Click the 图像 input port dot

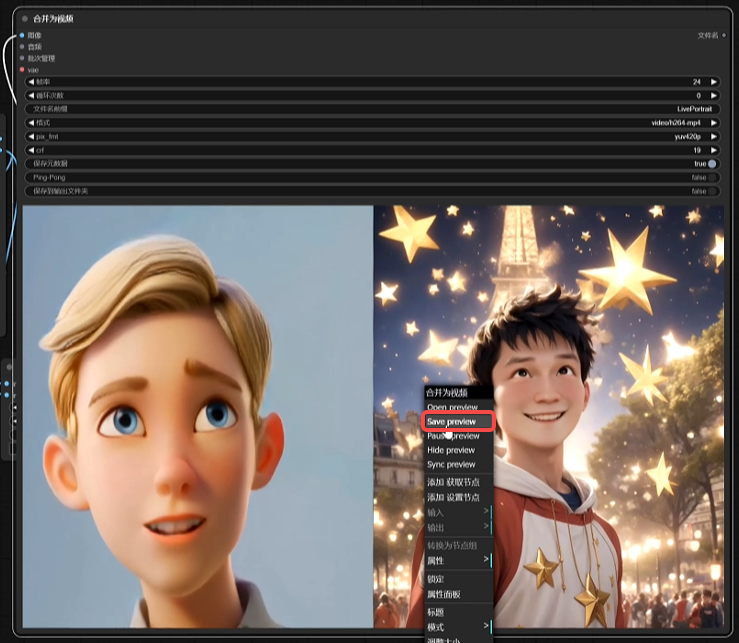click(22, 35)
